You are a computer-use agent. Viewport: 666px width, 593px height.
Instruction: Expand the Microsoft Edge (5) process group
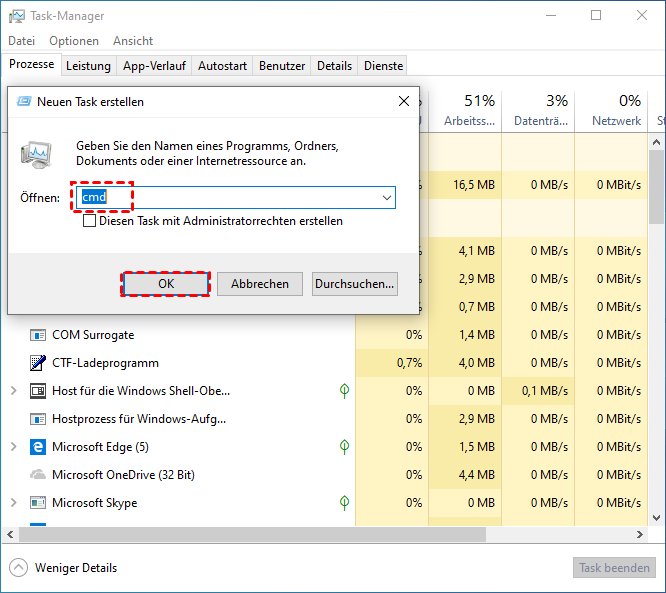tap(14, 446)
